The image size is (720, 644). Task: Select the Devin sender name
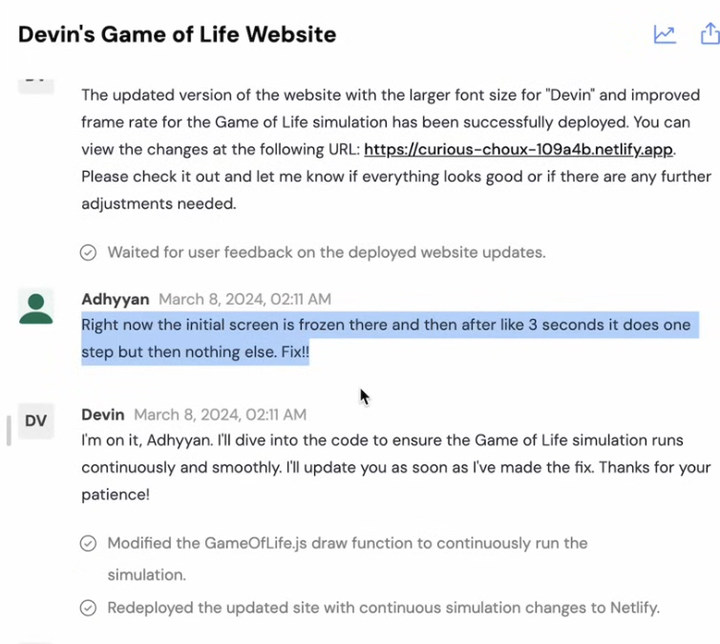tap(103, 414)
